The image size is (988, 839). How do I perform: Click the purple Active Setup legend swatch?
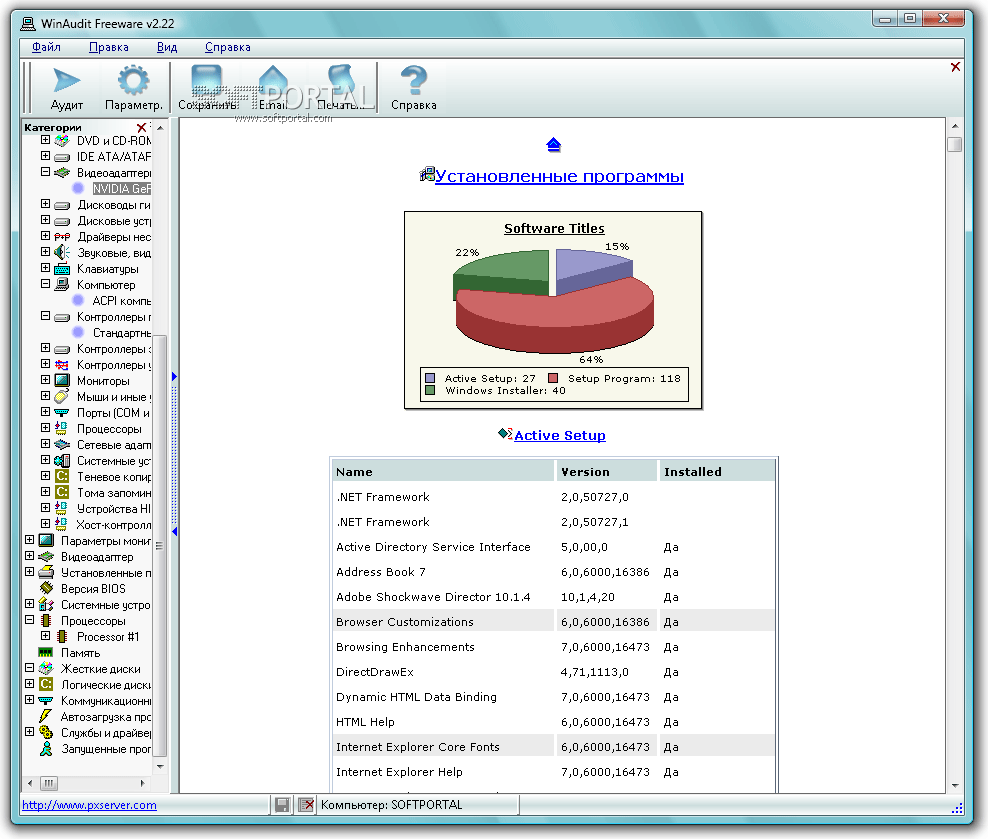tap(430, 378)
